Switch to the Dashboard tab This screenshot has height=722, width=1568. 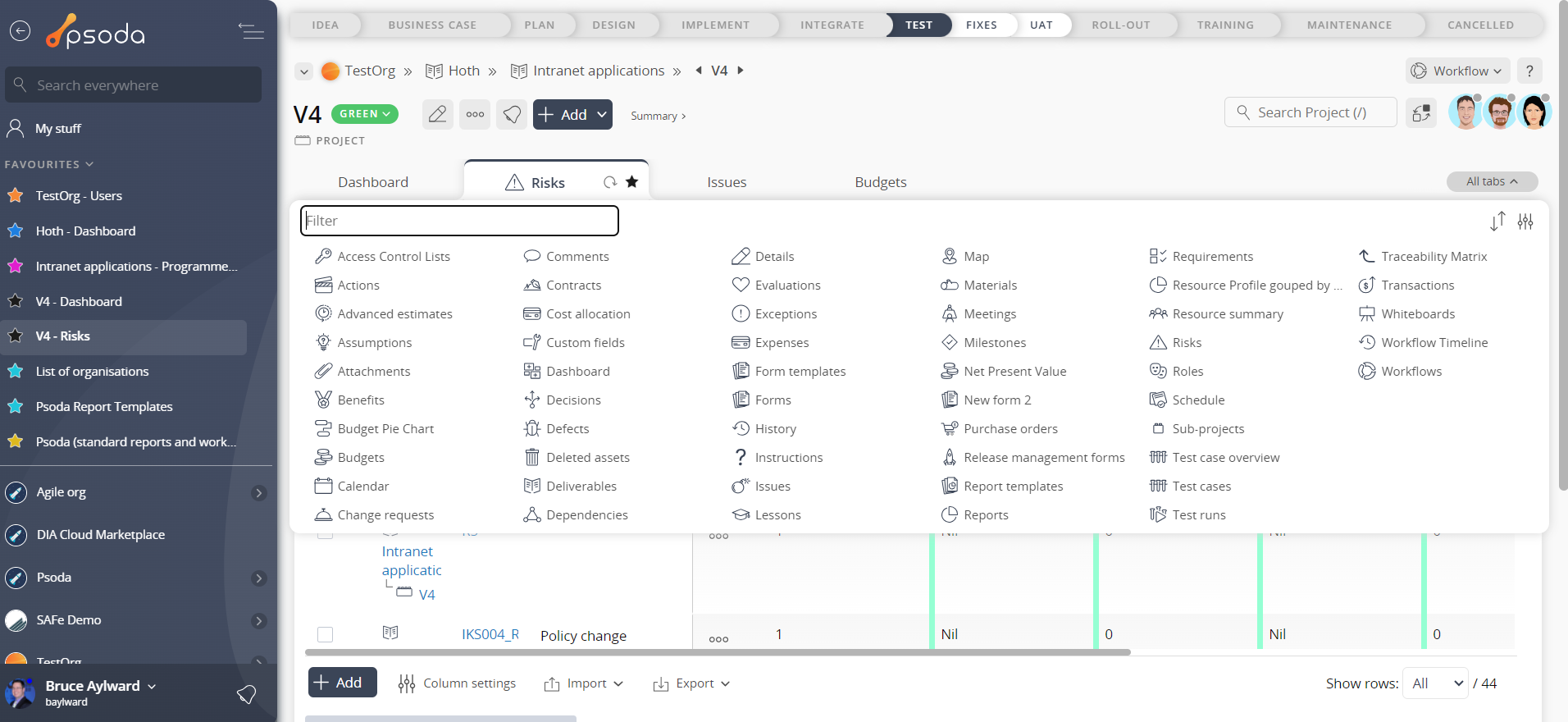point(373,182)
